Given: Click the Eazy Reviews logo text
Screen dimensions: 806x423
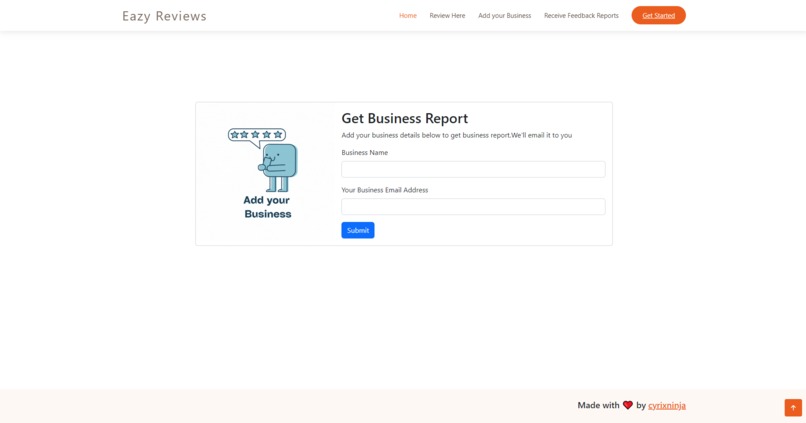Looking at the screenshot, I should point(164,16).
